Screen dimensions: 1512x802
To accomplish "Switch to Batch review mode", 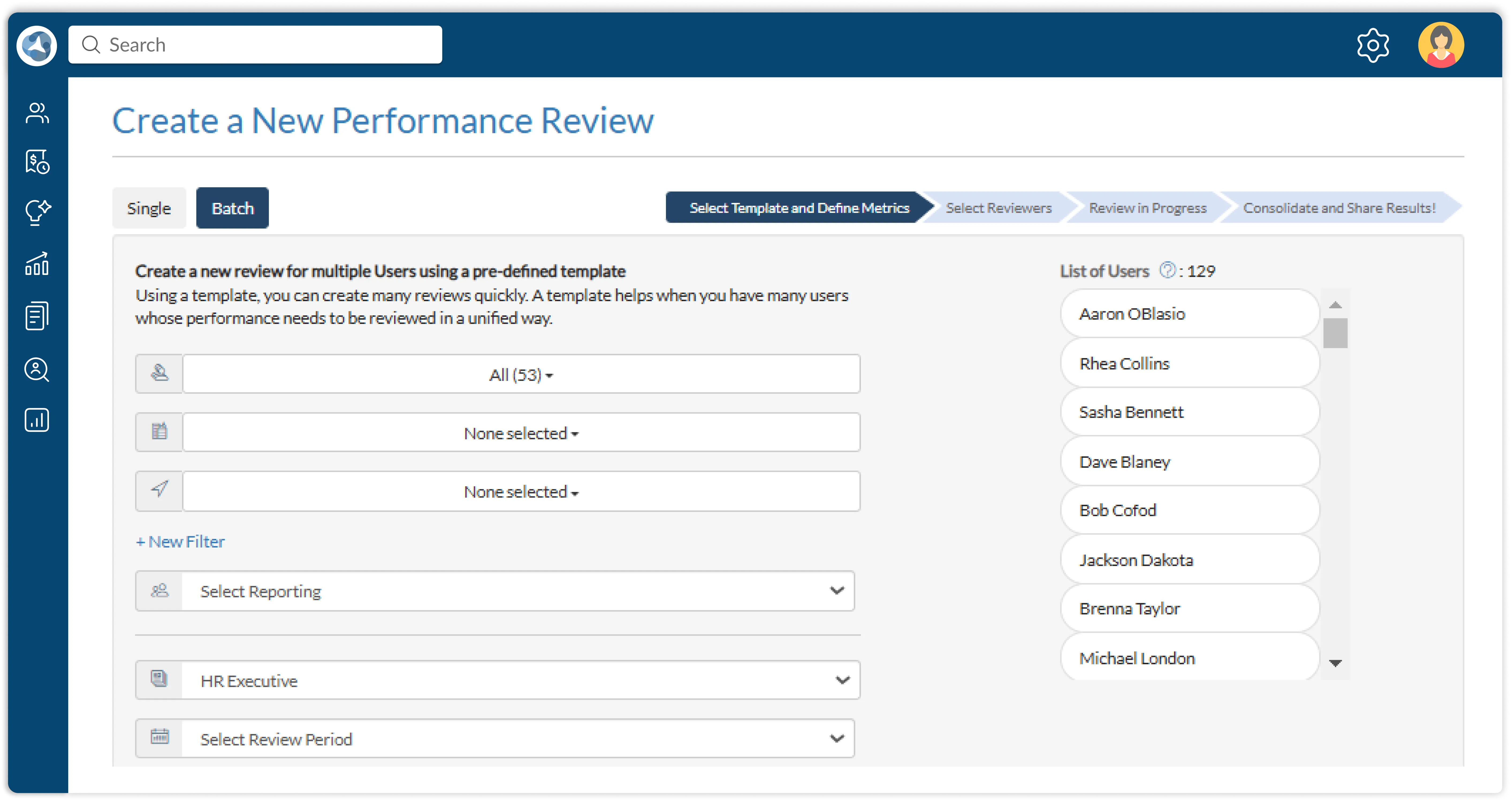I will (x=232, y=207).
